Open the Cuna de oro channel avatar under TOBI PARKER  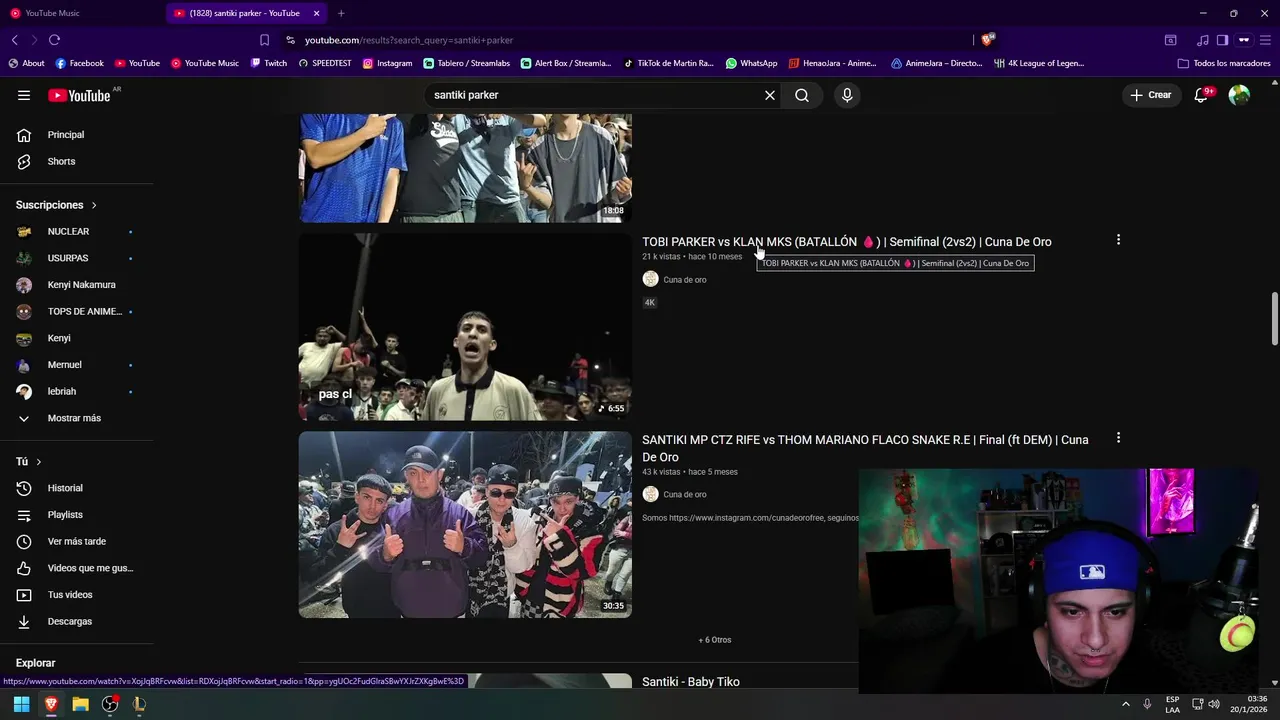point(650,279)
